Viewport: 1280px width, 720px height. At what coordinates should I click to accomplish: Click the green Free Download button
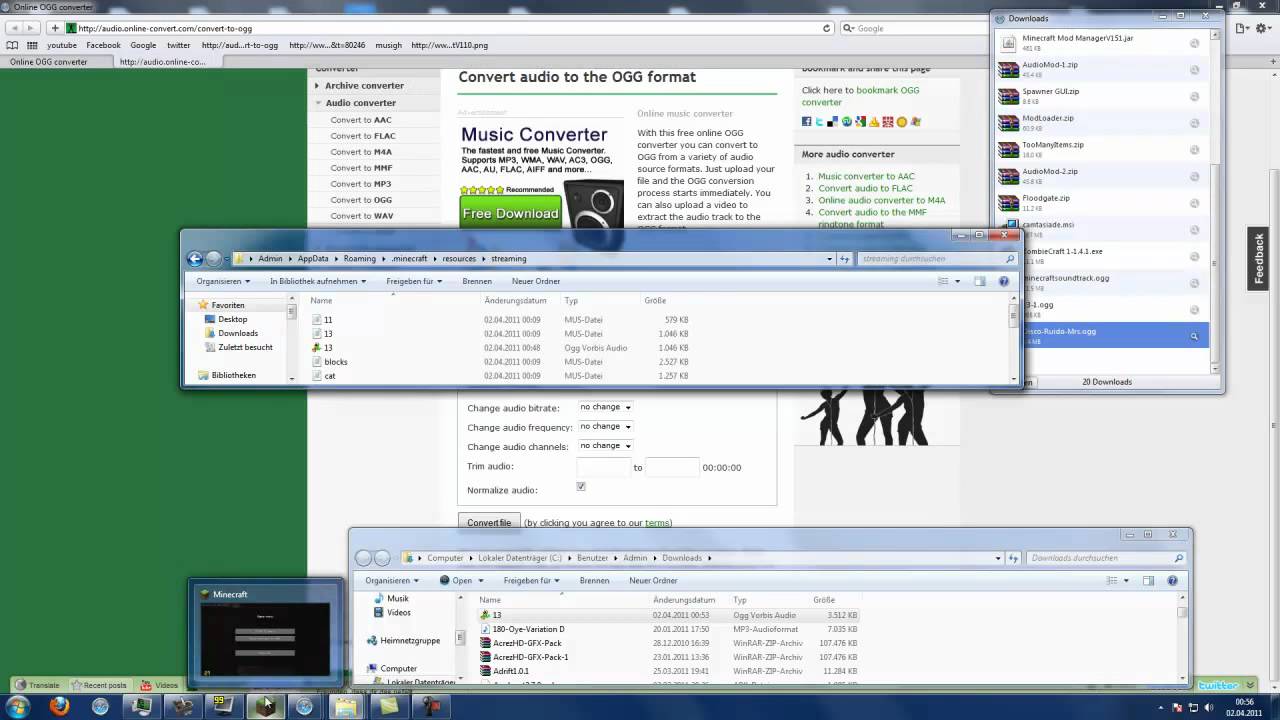(510, 213)
